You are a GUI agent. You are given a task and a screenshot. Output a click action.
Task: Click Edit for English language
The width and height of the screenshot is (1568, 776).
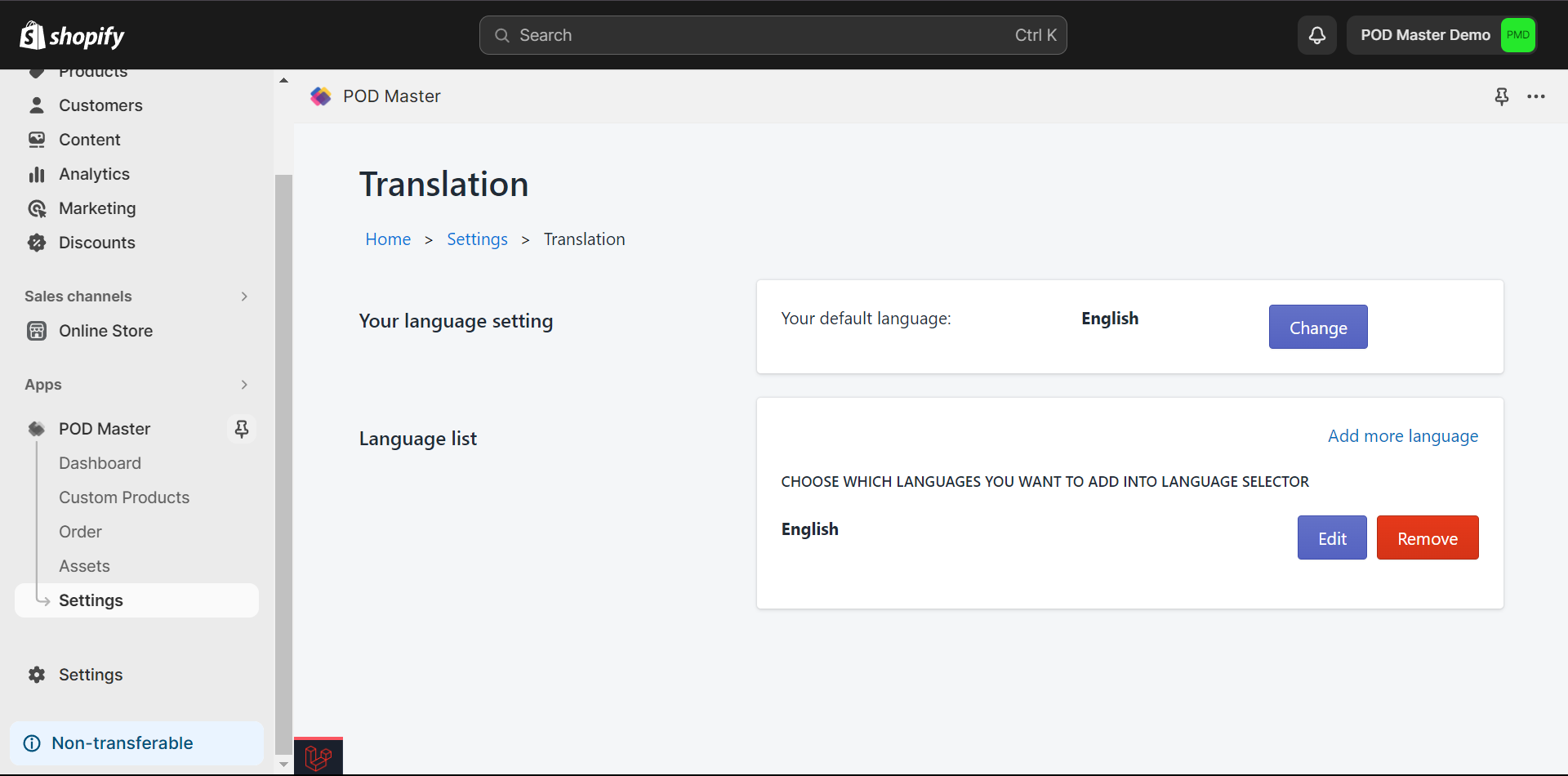[x=1332, y=537]
